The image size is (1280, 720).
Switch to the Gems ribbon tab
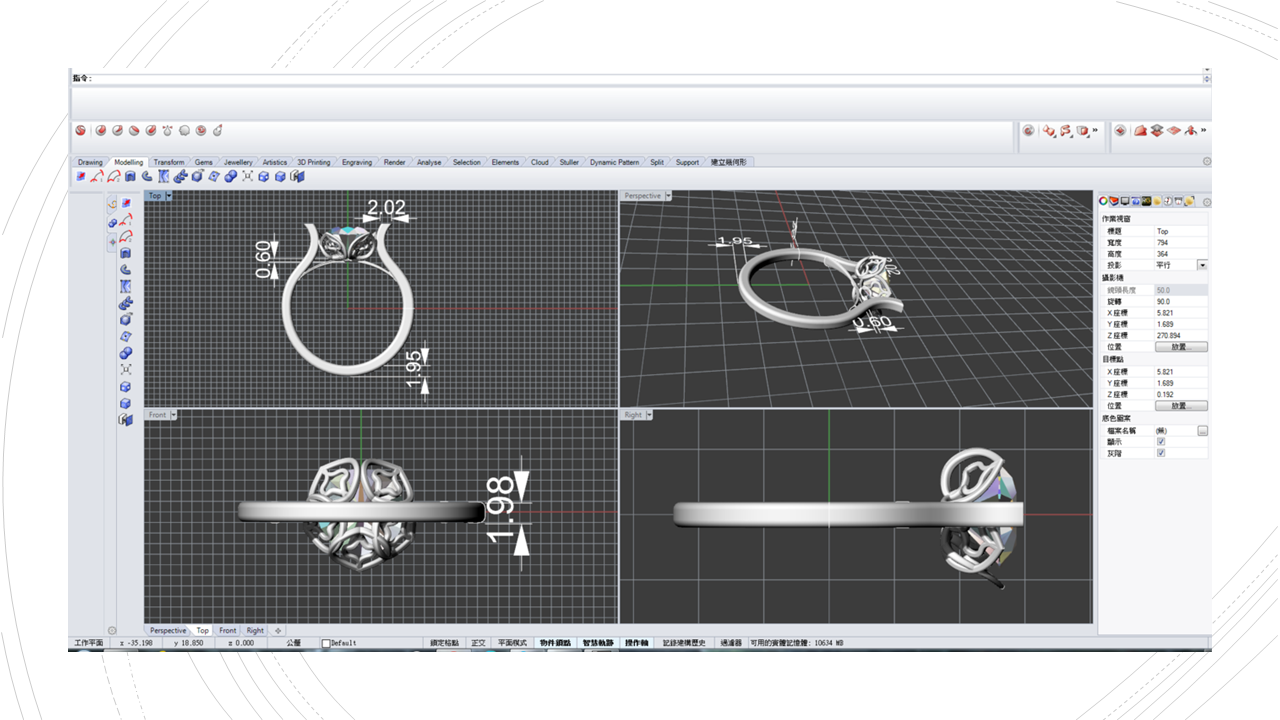tap(204, 162)
